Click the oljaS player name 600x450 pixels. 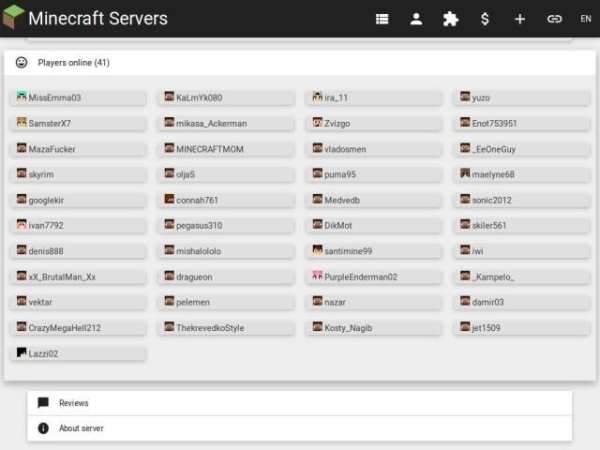[186, 175]
